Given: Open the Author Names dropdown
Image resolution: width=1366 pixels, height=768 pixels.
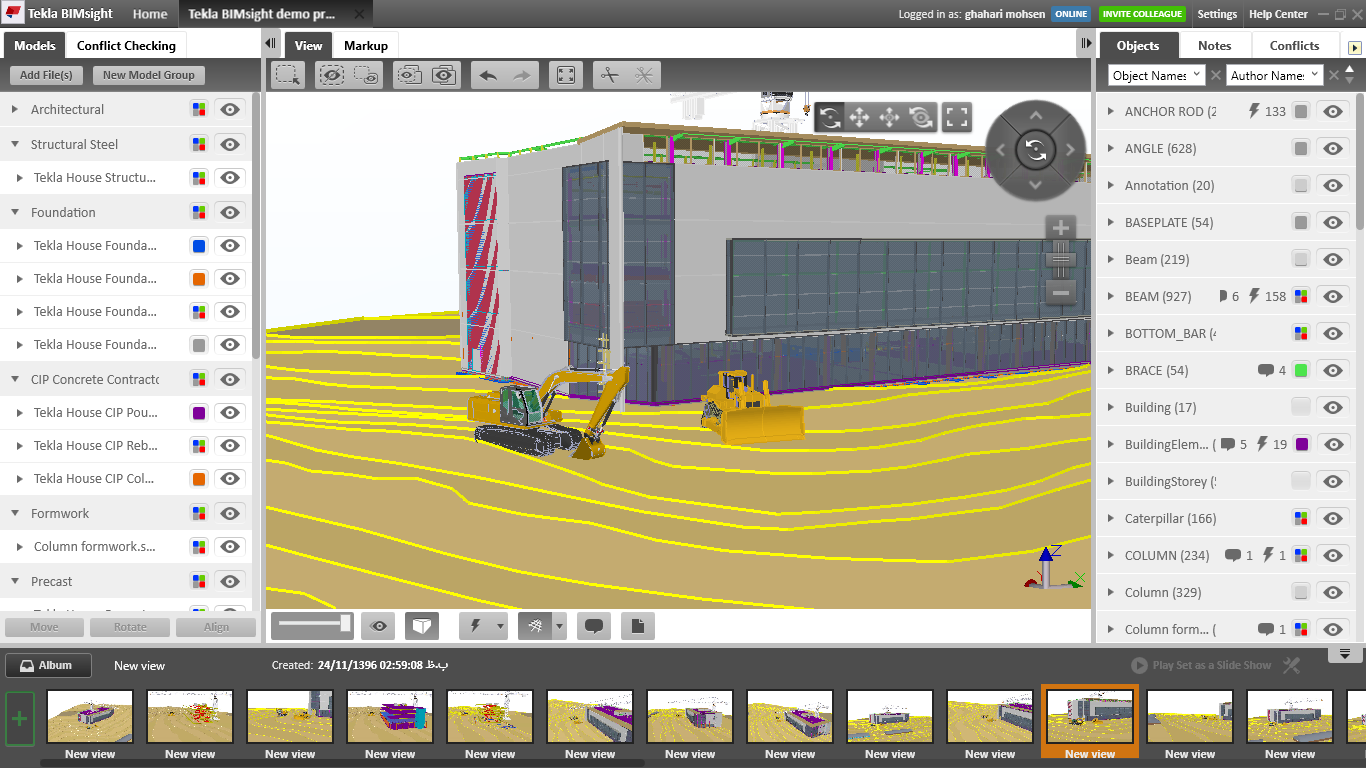Looking at the screenshot, I should tap(1274, 75).
